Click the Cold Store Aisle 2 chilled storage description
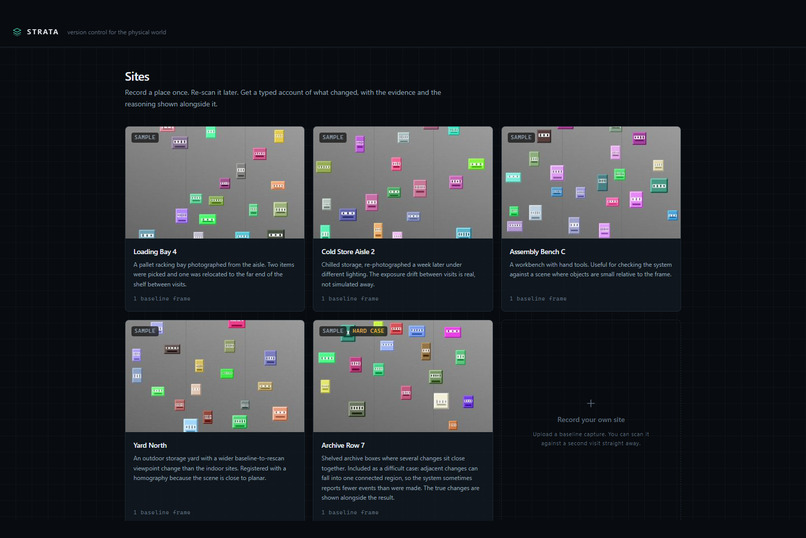 (x=398, y=274)
